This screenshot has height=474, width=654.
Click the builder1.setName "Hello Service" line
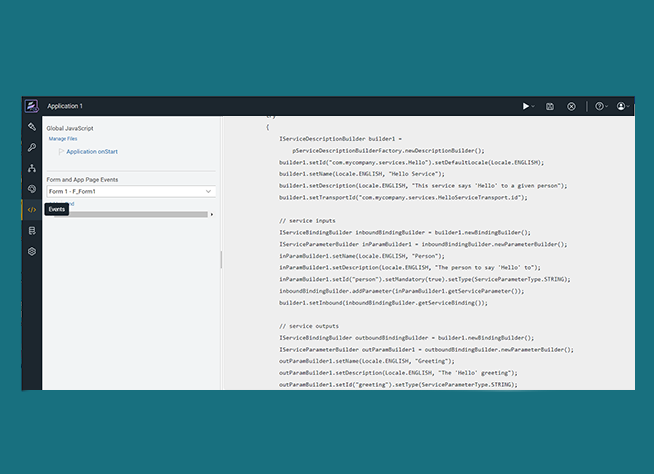pyautogui.click(x=362, y=174)
